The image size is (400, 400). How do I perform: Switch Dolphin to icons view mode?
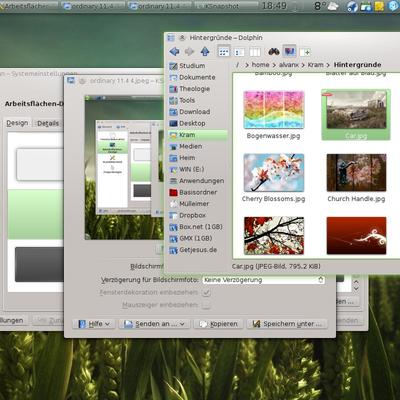click(224, 52)
